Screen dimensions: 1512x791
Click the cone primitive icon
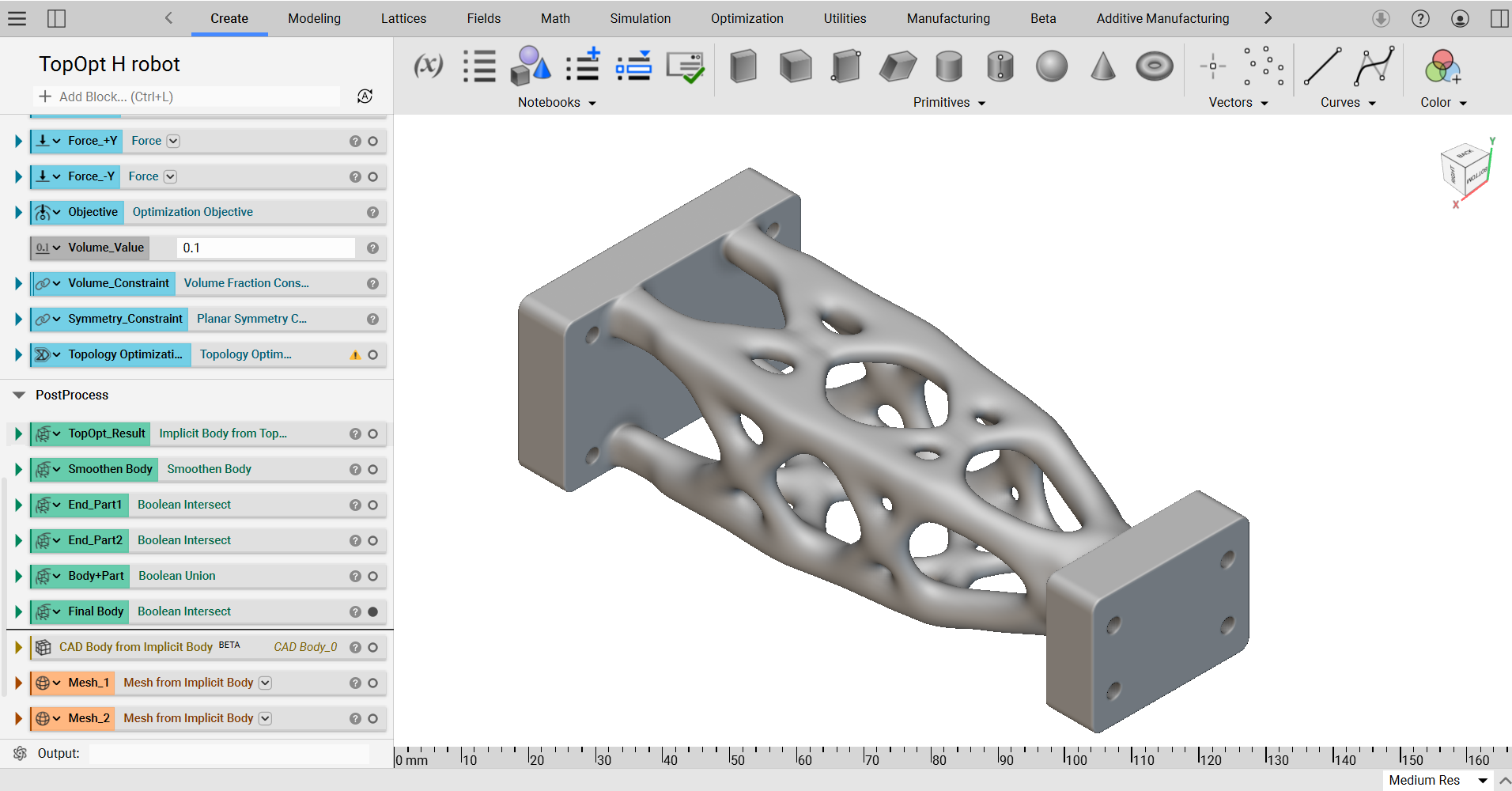1102,66
